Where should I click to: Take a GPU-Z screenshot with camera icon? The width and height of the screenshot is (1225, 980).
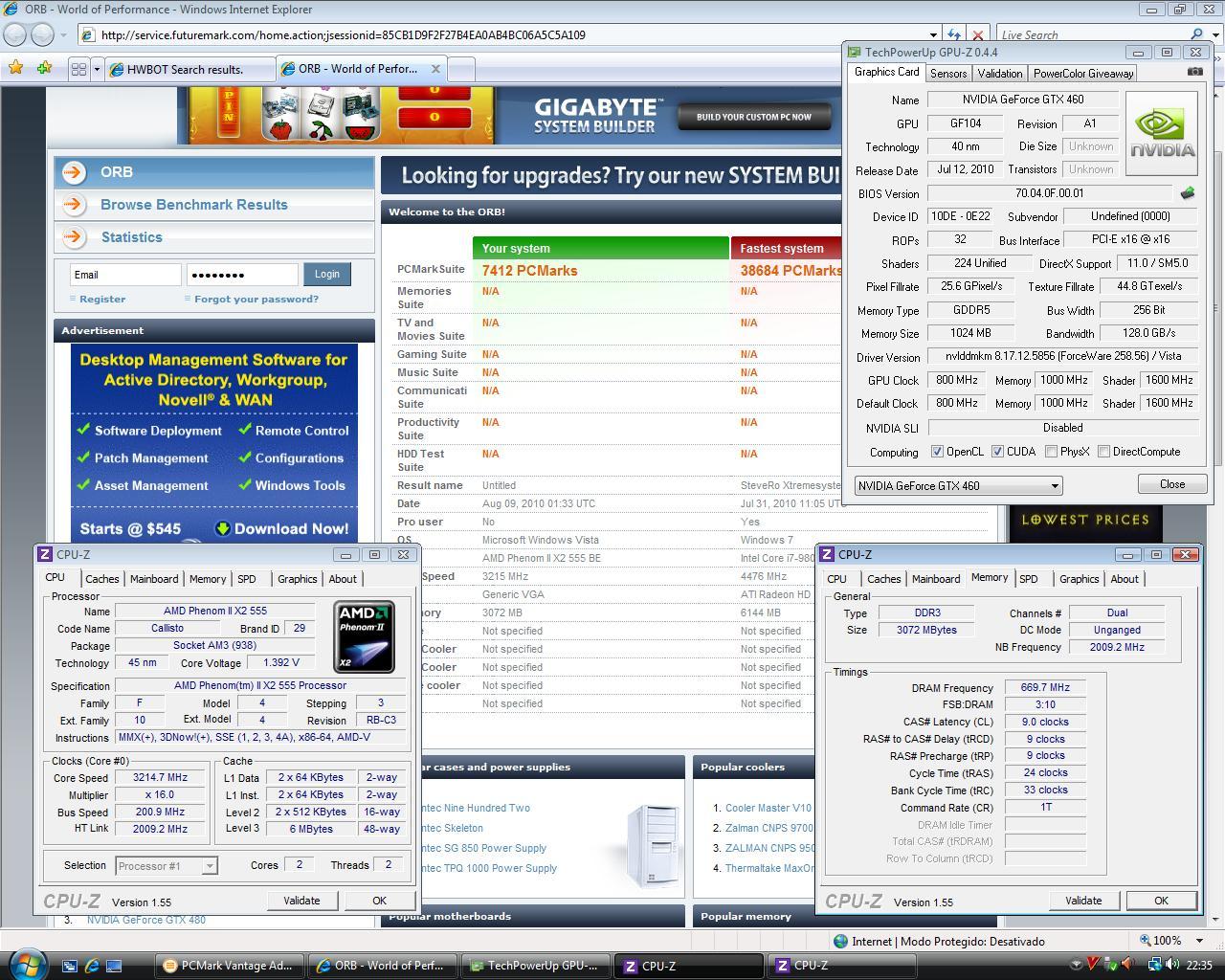click(x=1195, y=72)
